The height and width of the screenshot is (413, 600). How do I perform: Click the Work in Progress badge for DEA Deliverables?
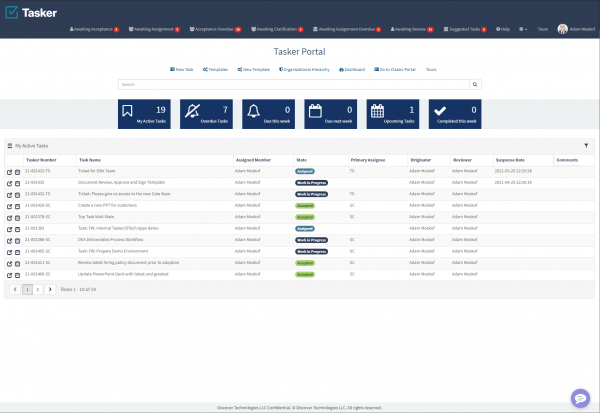311,240
